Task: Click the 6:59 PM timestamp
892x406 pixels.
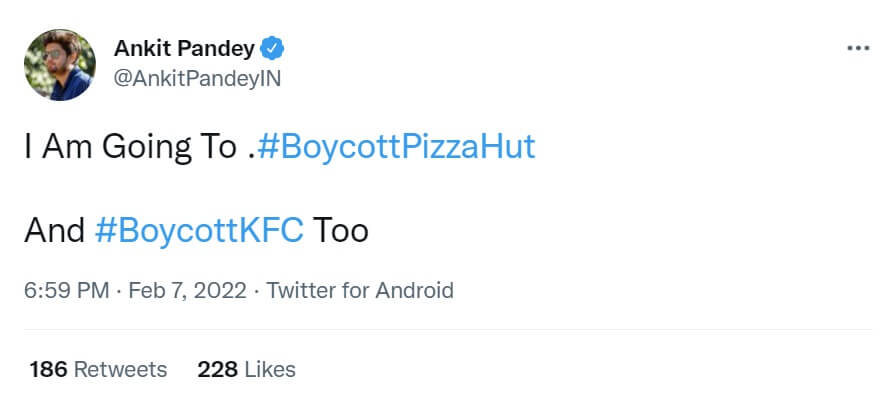Action: [65, 291]
